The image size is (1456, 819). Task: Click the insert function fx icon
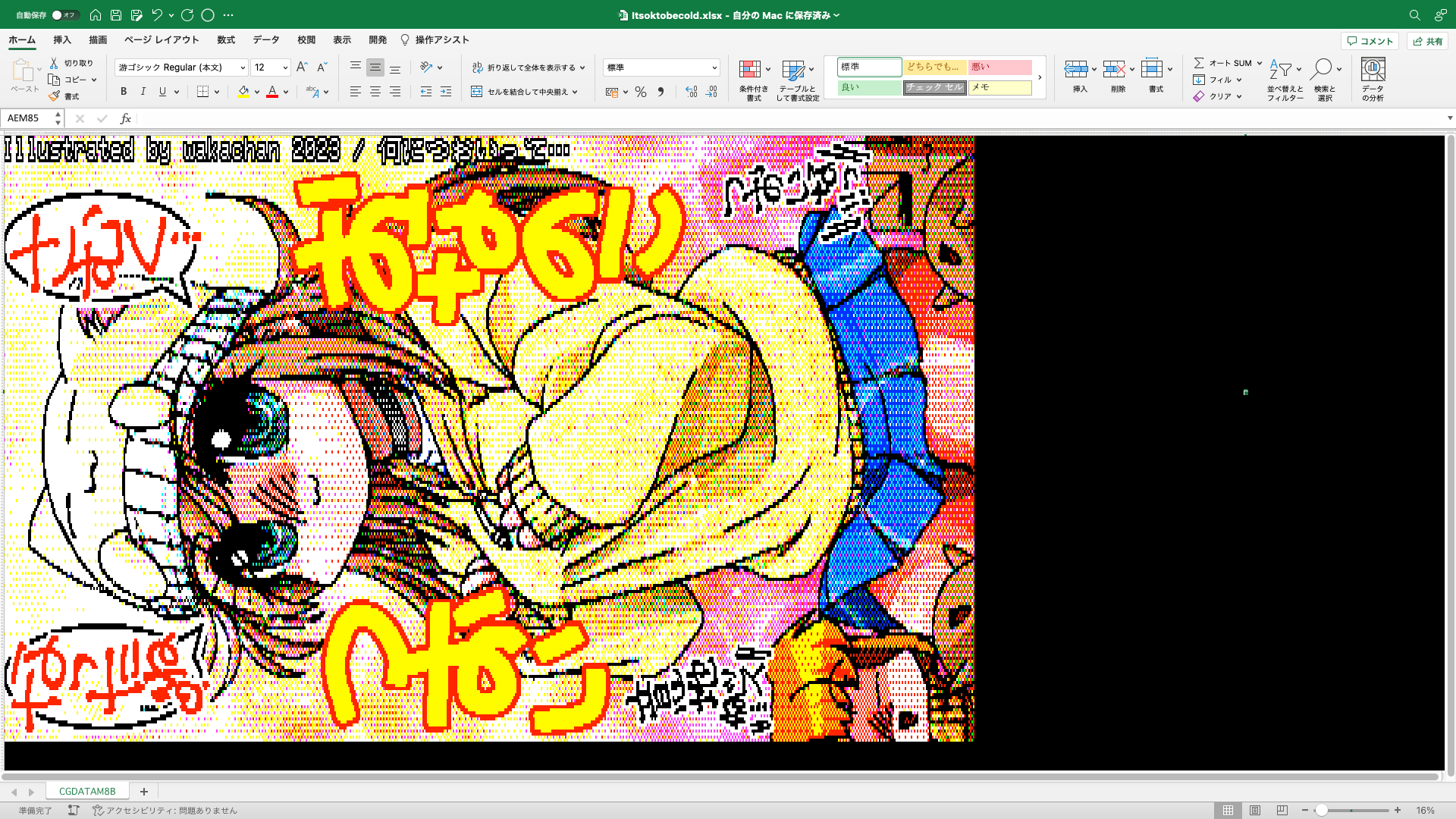coord(126,118)
